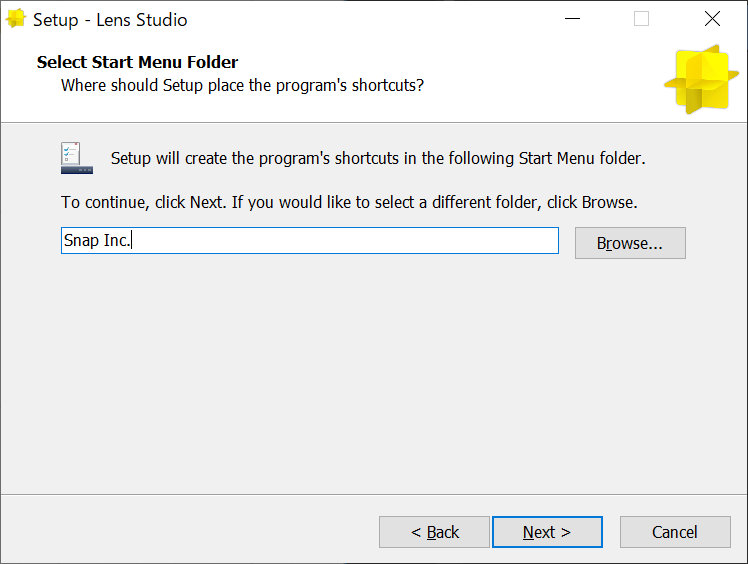Minimize the setup window
The width and height of the screenshot is (748, 564).
tap(572, 19)
